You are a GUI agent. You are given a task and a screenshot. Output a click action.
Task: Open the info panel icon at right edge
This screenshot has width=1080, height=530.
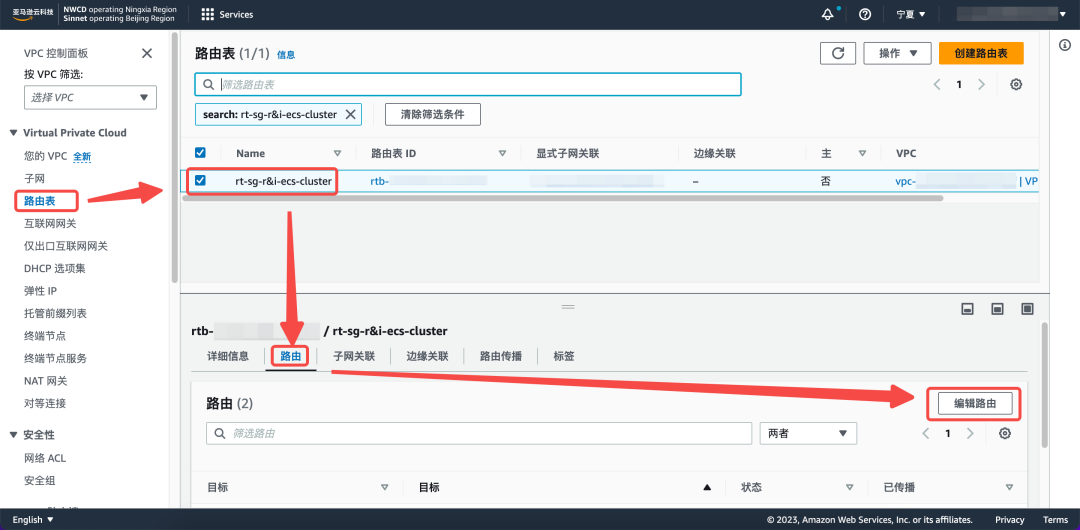pyautogui.click(x=1063, y=45)
